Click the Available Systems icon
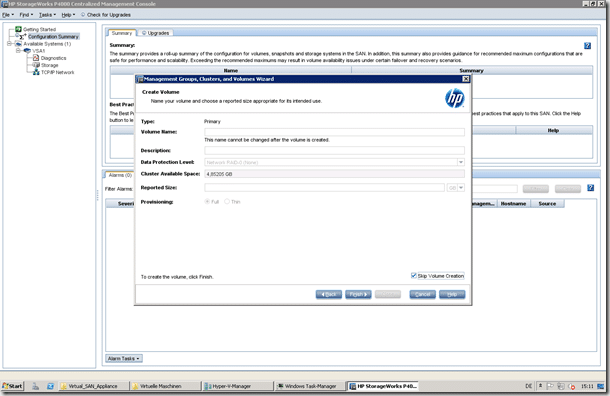The height and width of the screenshot is (396, 610). [x=18, y=44]
